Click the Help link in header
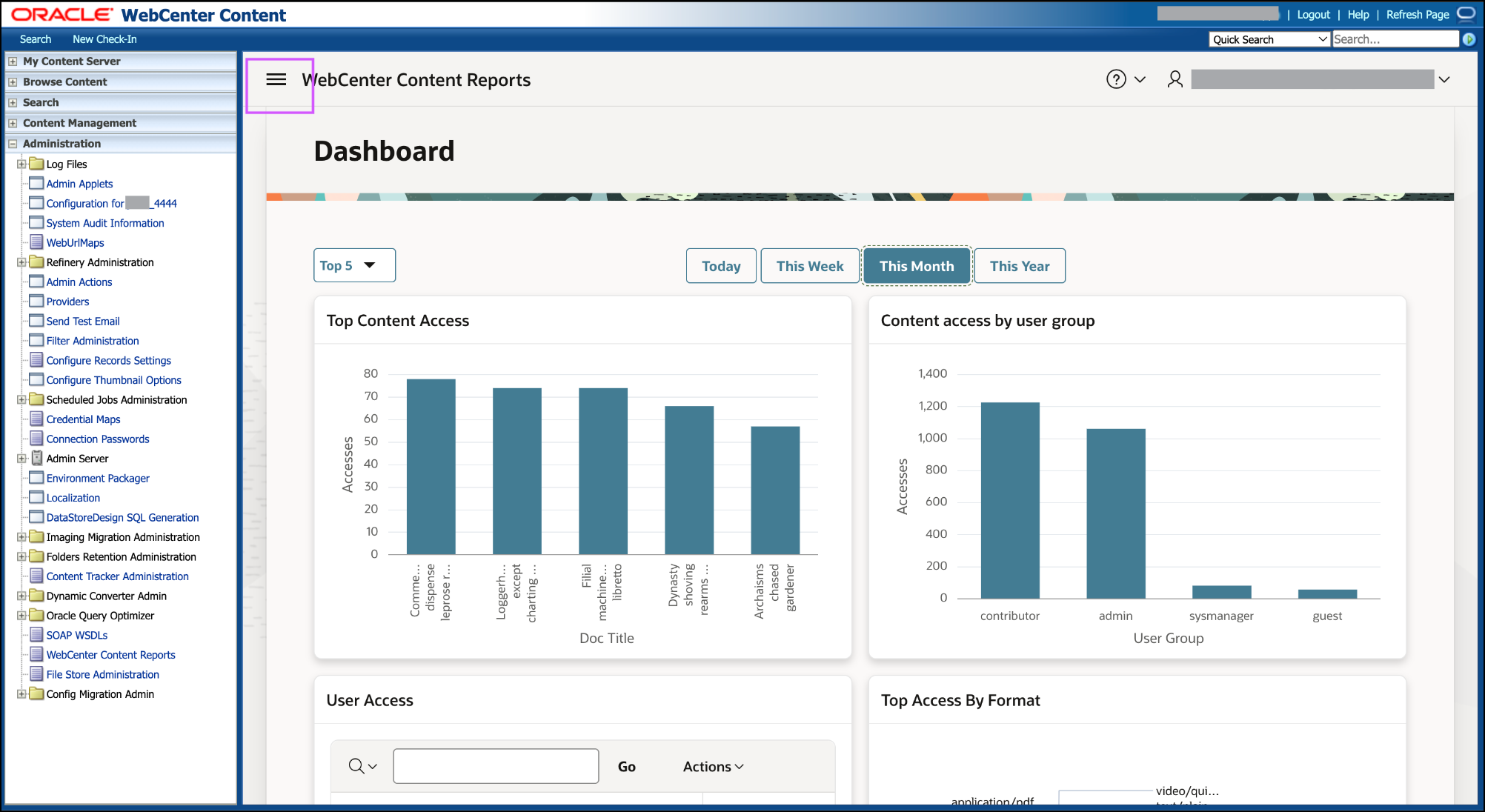Viewport: 1485px width, 812px height. (1358, 14)
